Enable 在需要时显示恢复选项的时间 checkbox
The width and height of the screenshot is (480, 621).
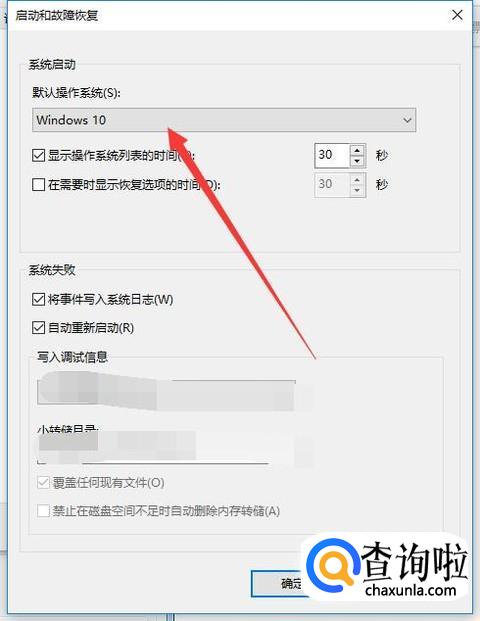pyautogui.click(x=38, y=184)
